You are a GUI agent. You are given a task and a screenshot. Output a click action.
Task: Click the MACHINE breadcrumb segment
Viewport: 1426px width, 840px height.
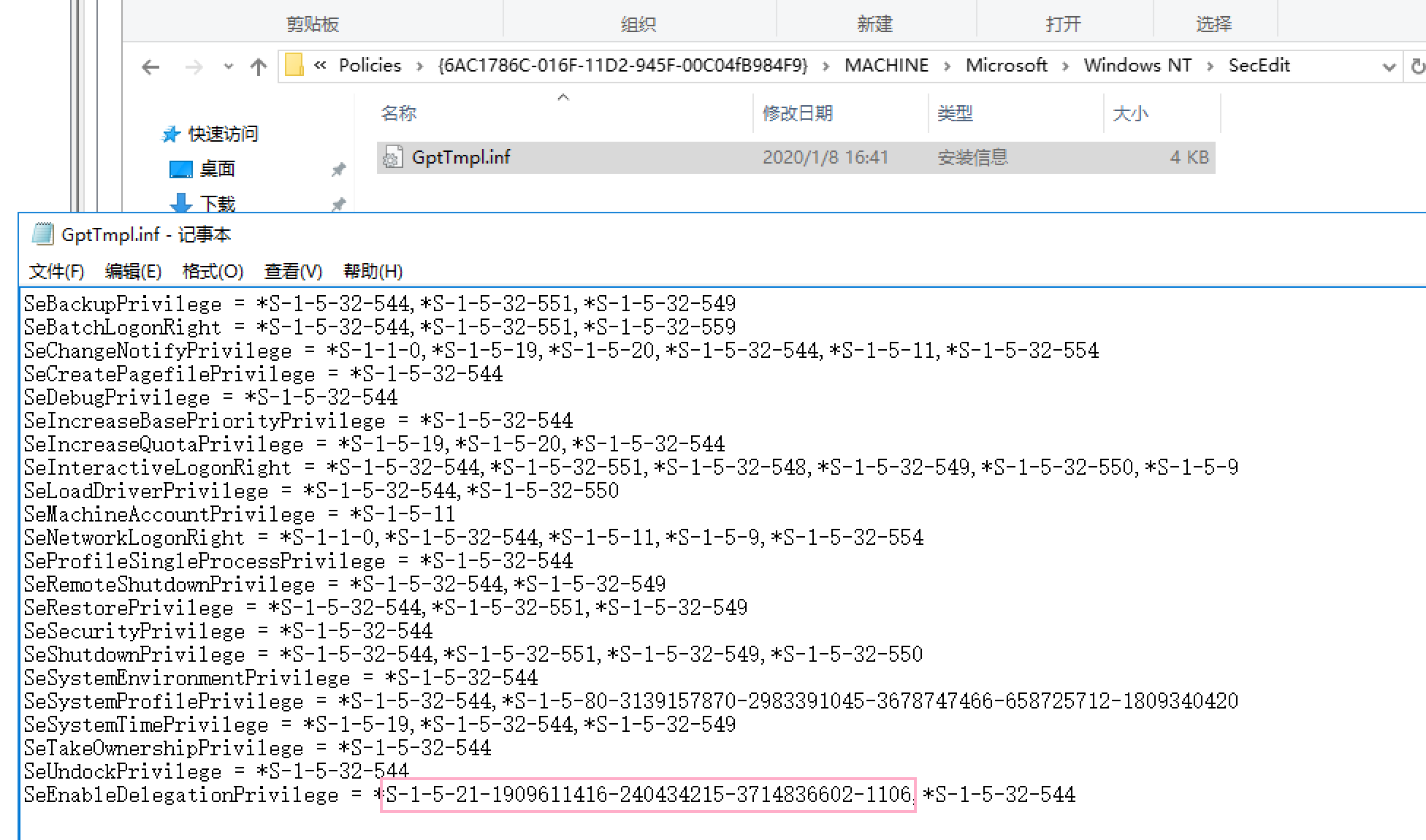click(886, 65)
